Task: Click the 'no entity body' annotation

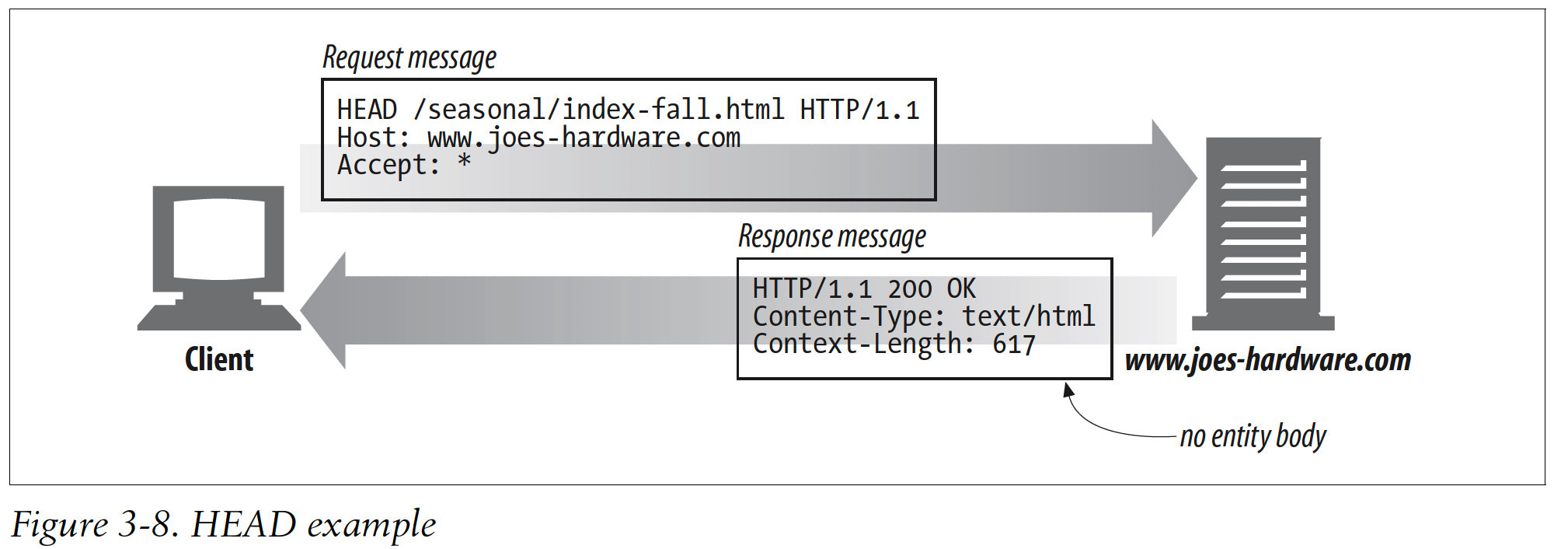Action: pos(1253,436)
